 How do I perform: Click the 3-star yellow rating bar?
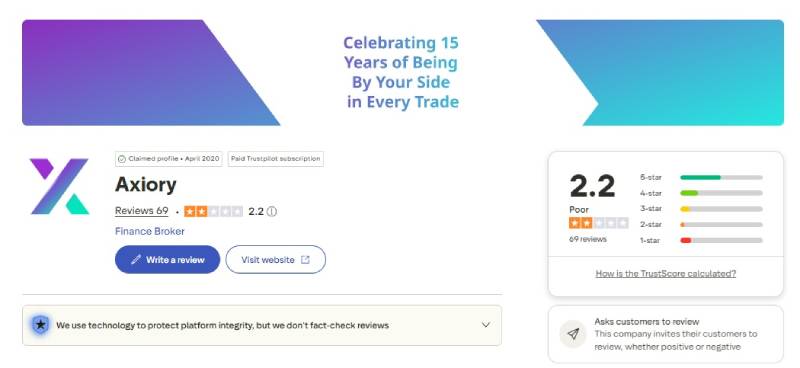point(721,209)
